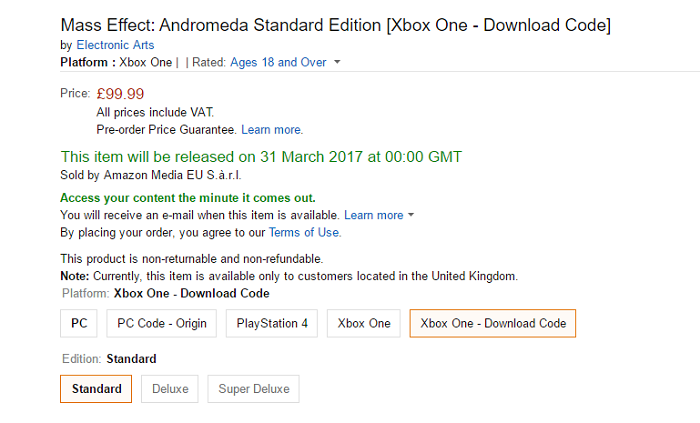
Task: Pick the Xbox One platform button
Action: [x=364, y=323]
